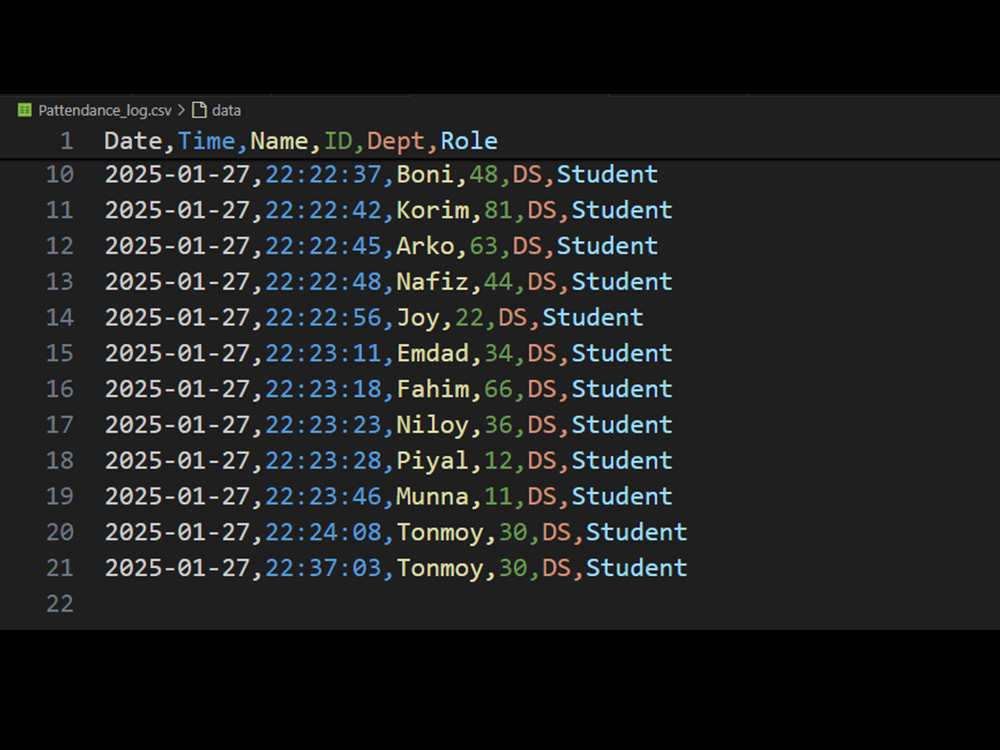Click ID value 36

point(498,424)
